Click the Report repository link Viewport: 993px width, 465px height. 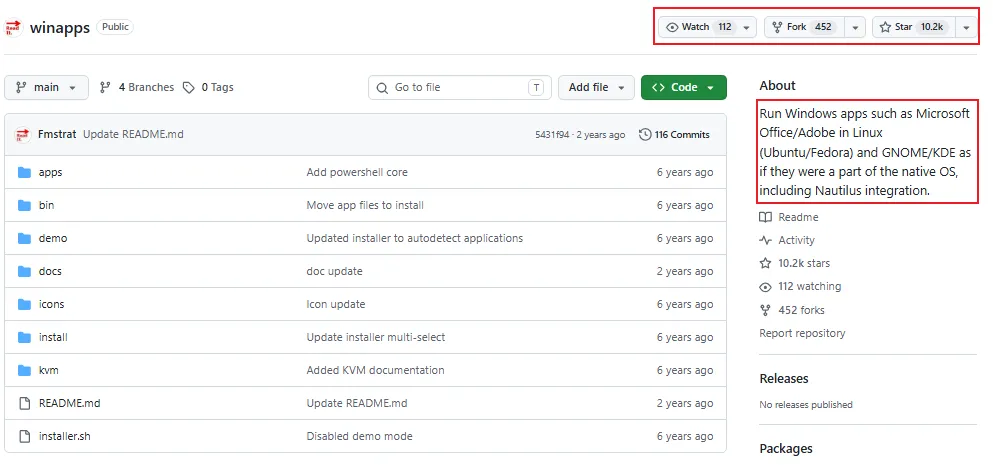[x=802, y=333]
